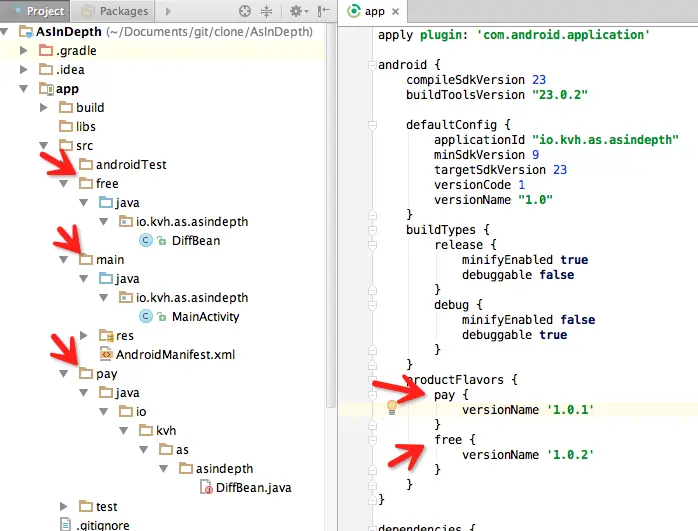The image size is (698, 531).
Task: Click the minSdkVersion 9 line
Action: [x=487, y=155]
